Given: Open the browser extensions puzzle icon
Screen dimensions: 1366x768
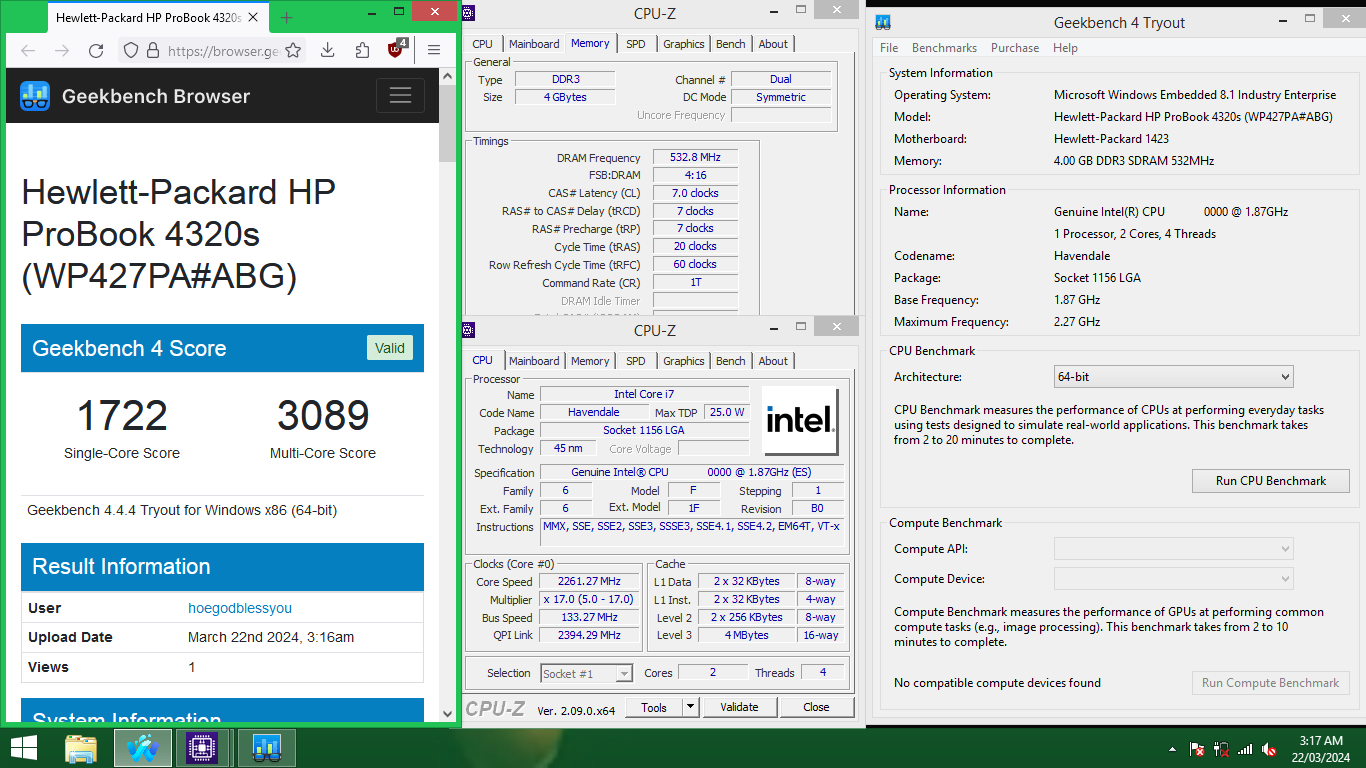Looking at the screenshot, I should 362,51.
